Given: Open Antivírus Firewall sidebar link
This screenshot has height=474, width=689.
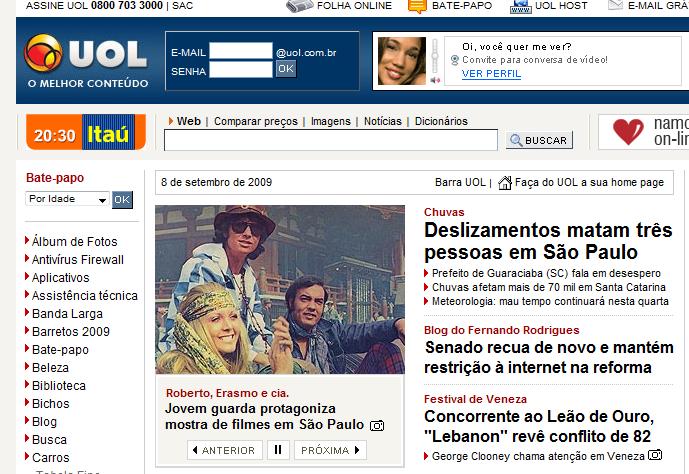Looking at the screenshot, I should coord(78,260).
